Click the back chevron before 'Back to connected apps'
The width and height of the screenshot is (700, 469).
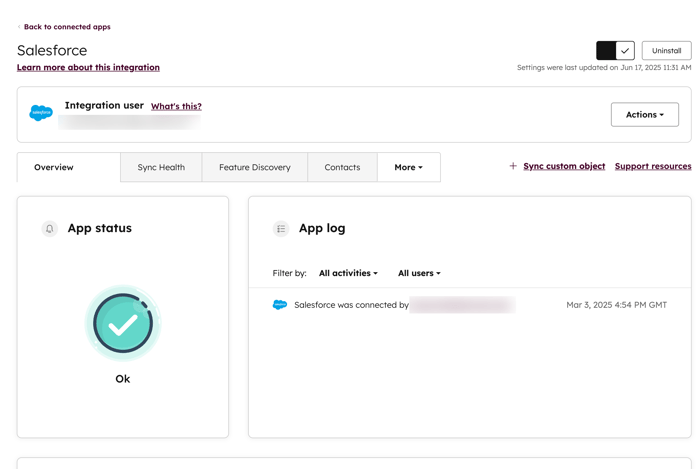[19, 27]
